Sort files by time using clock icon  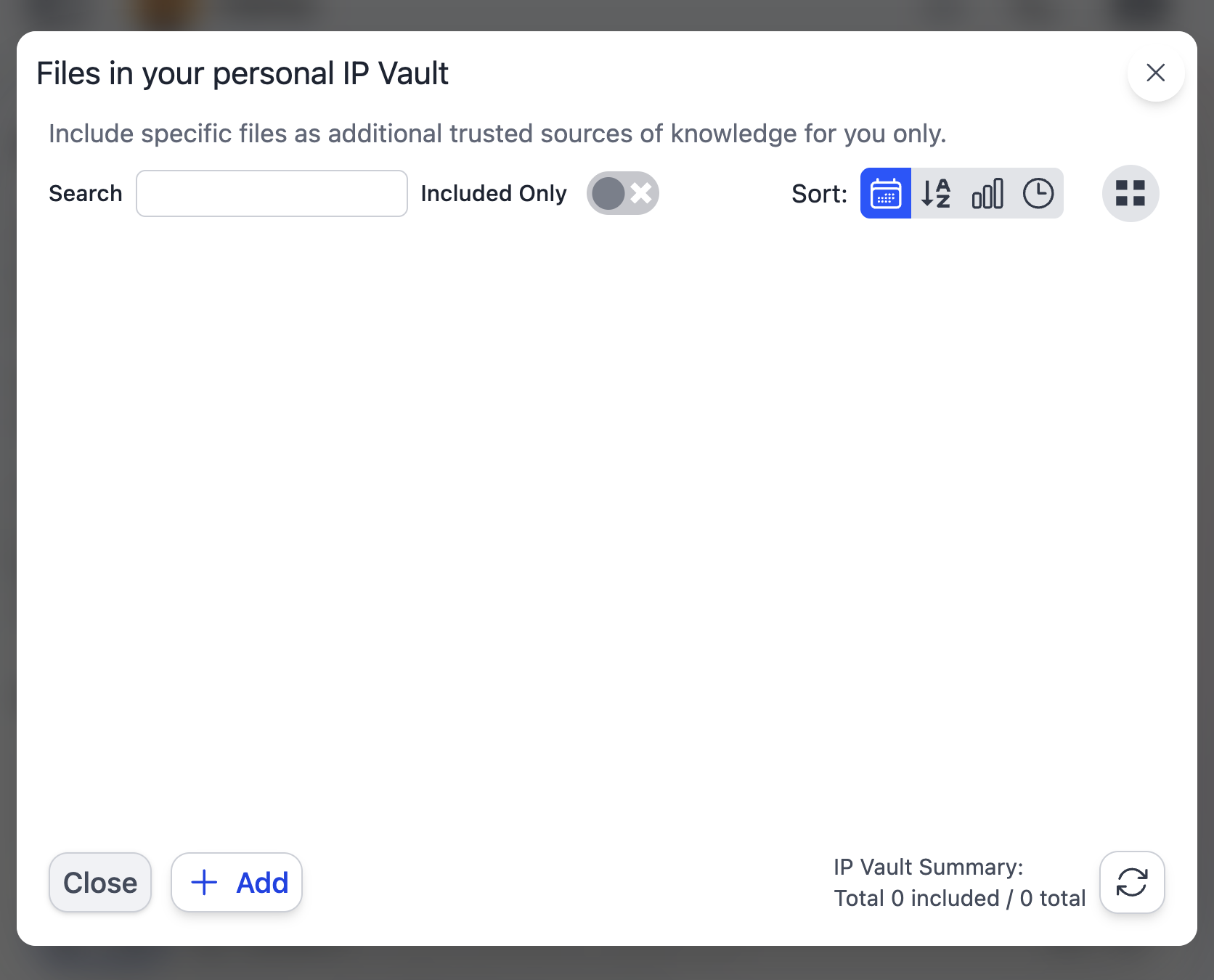(x=1038, y=193)
